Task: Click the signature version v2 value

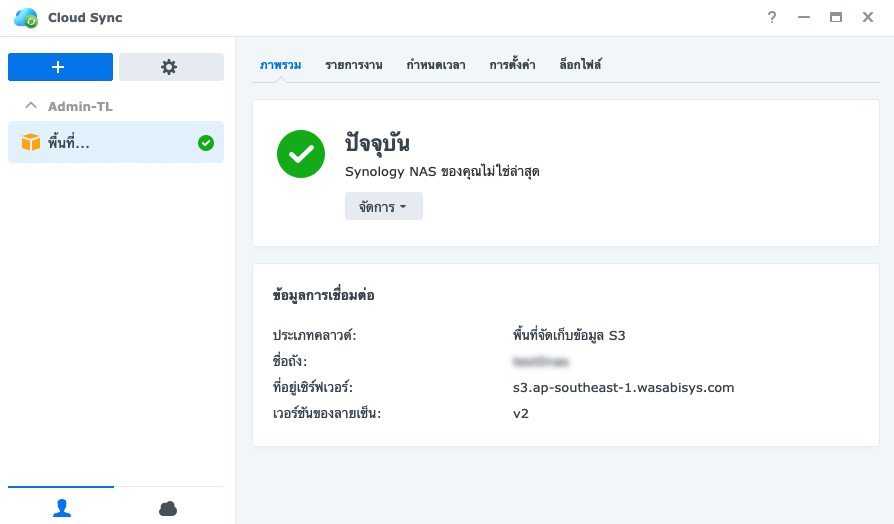Action: 521,413
